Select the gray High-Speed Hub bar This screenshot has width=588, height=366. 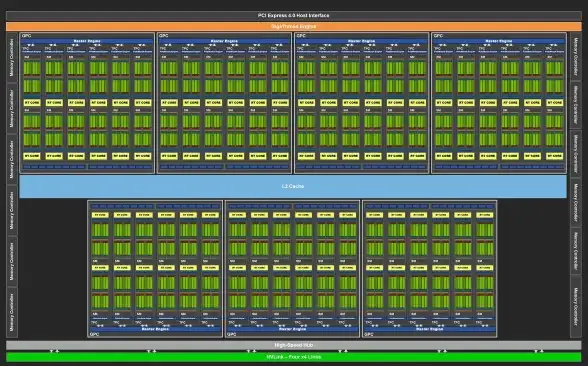[294, 345]
